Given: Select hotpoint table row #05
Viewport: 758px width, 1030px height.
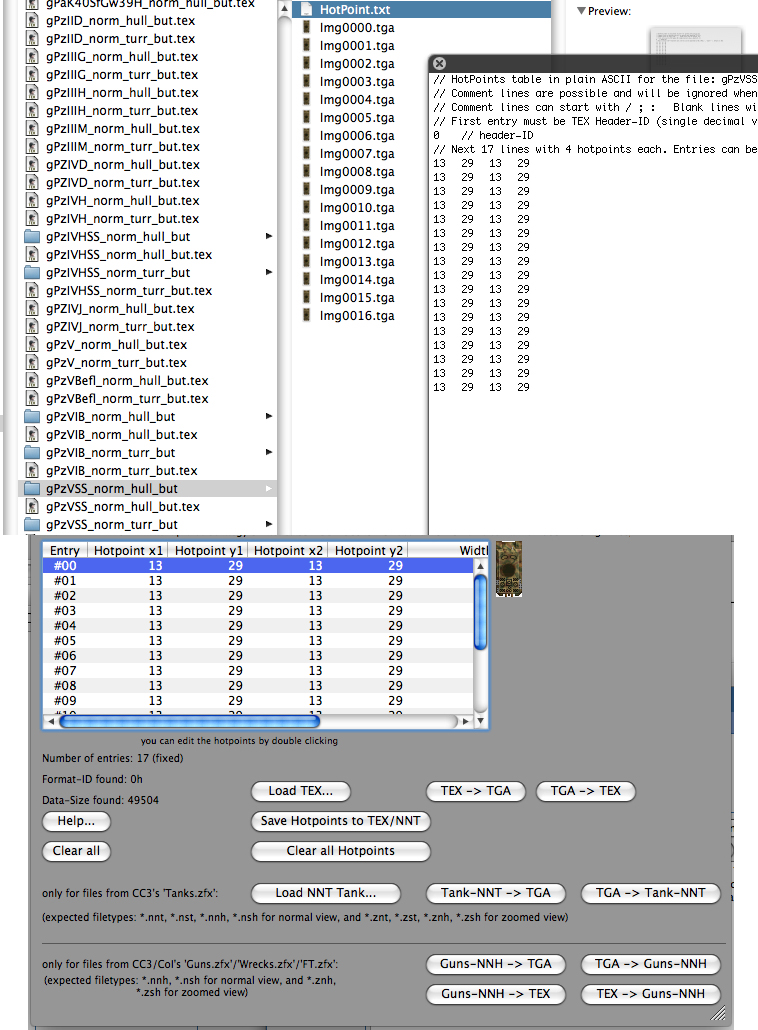Looking at the screenshot, I should pos(257,640).
